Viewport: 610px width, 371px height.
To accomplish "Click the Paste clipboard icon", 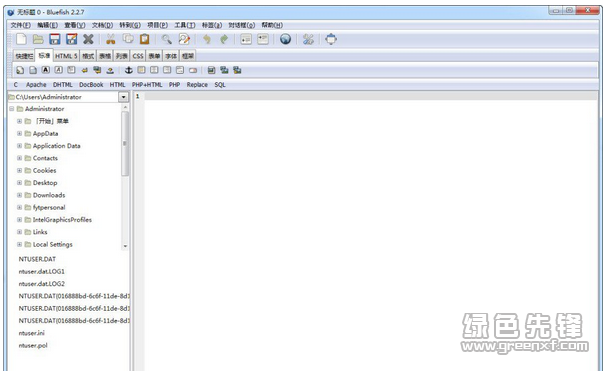I will [144, 39].
